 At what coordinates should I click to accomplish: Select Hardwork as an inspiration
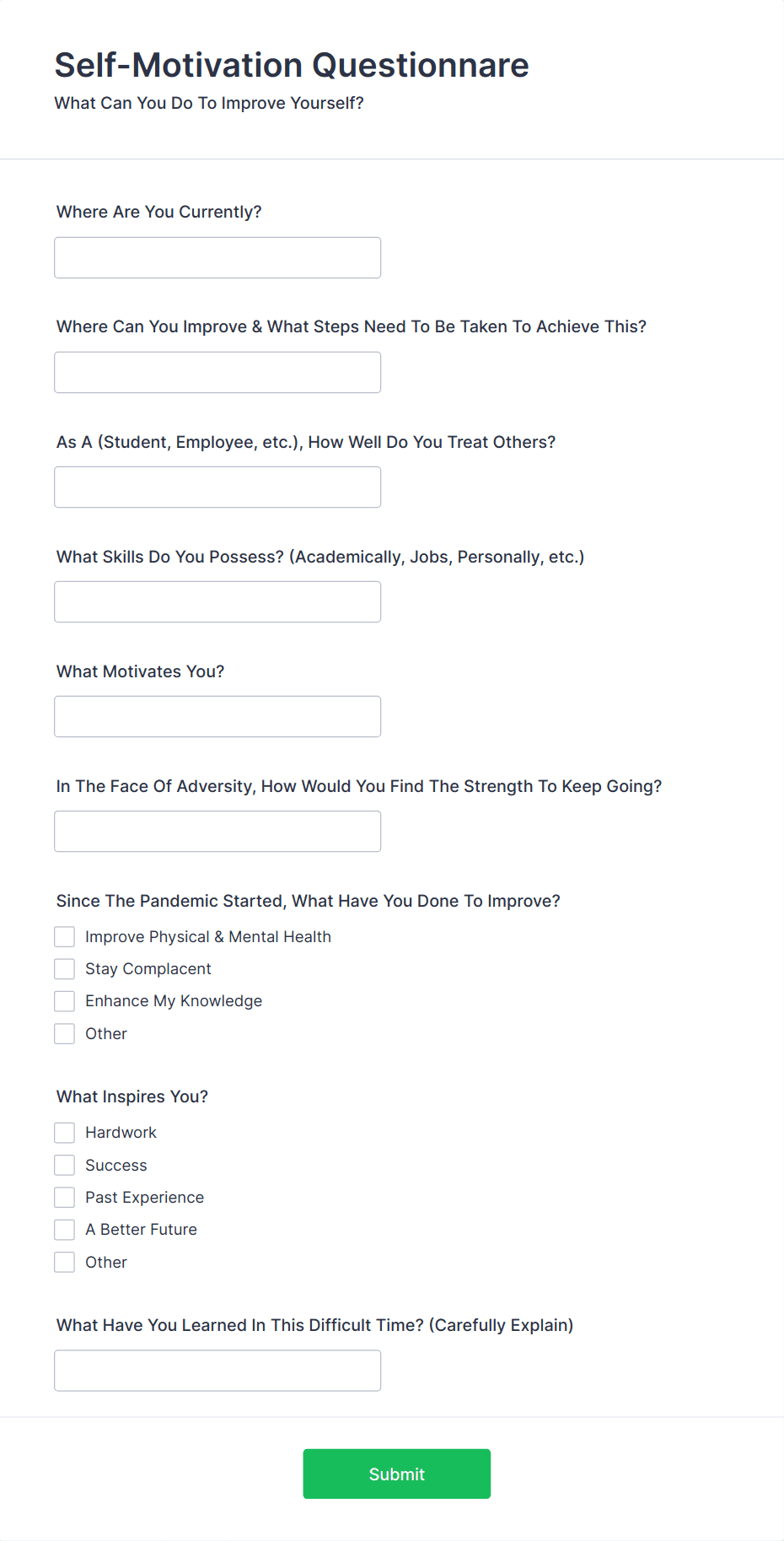click(x=64, y=1132)
